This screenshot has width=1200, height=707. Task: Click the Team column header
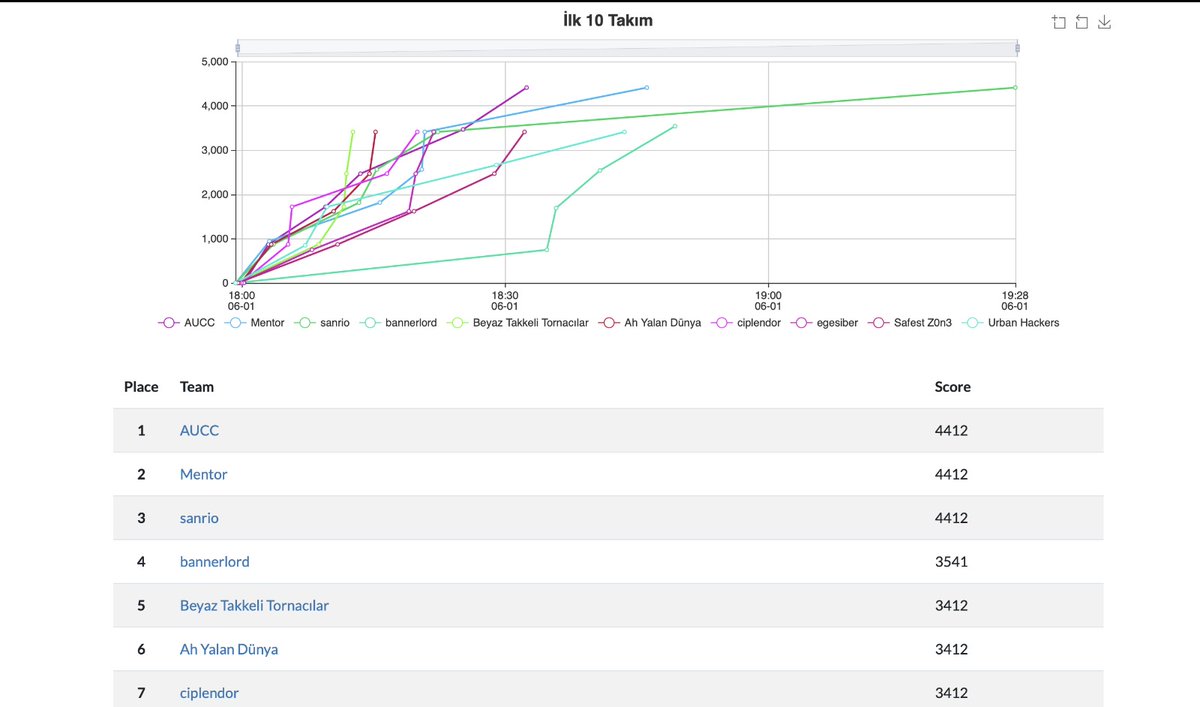pos(197,386)
